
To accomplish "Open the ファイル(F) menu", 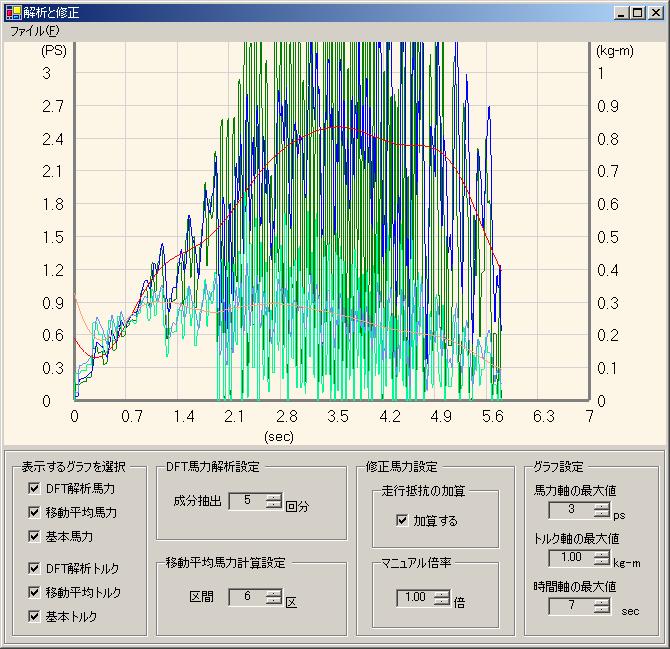I will point(34,31).
